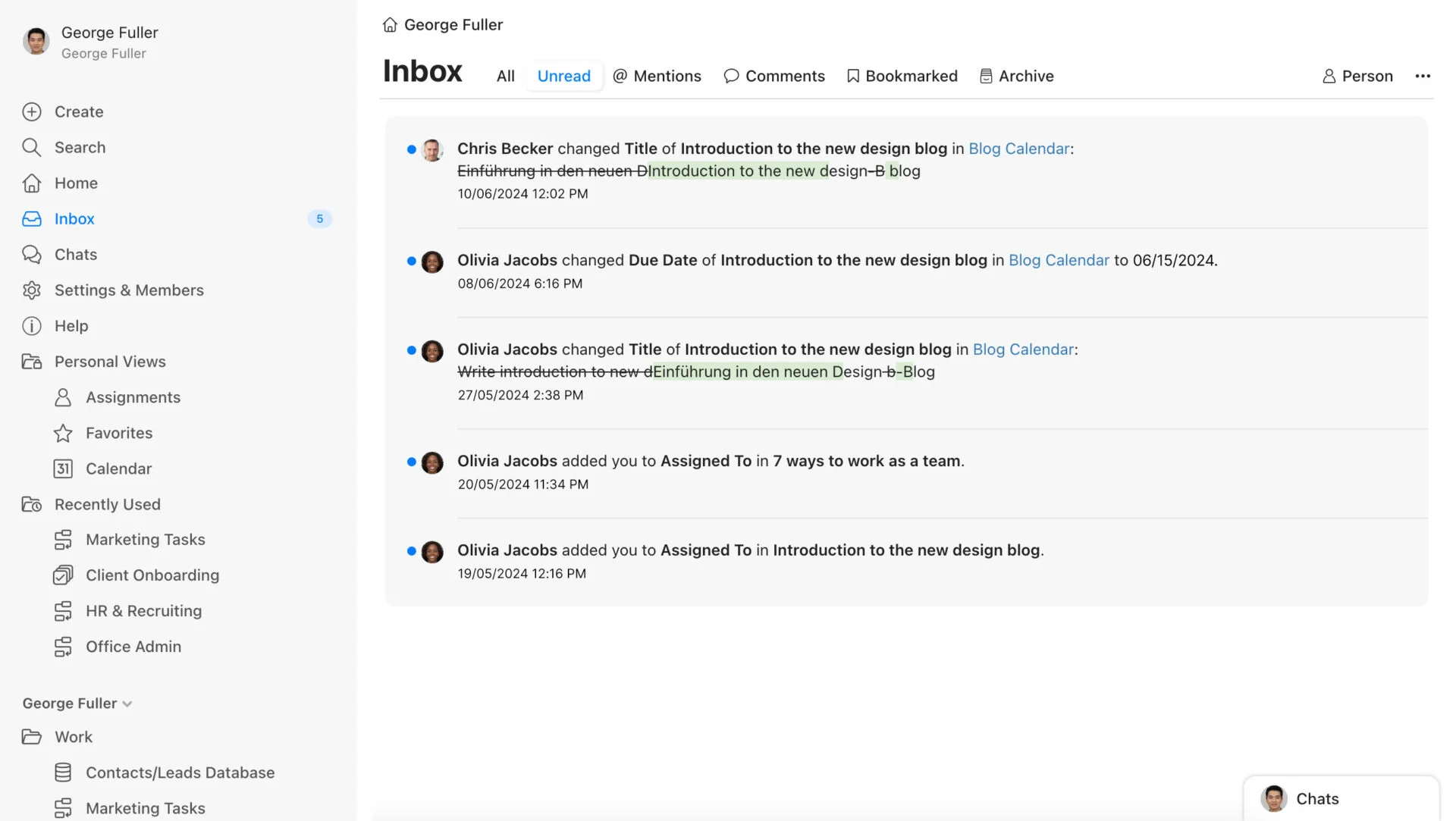
Task: Open Blog Calendar link in first notification
Action: tap(1018, 149)
